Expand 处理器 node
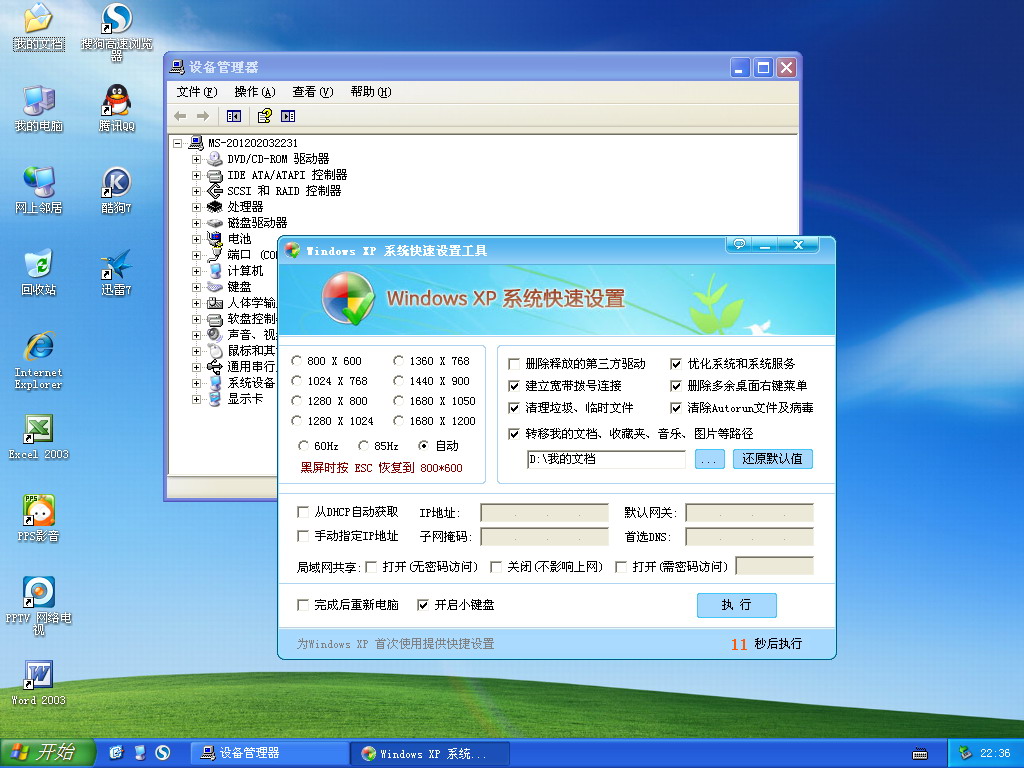 196,207
